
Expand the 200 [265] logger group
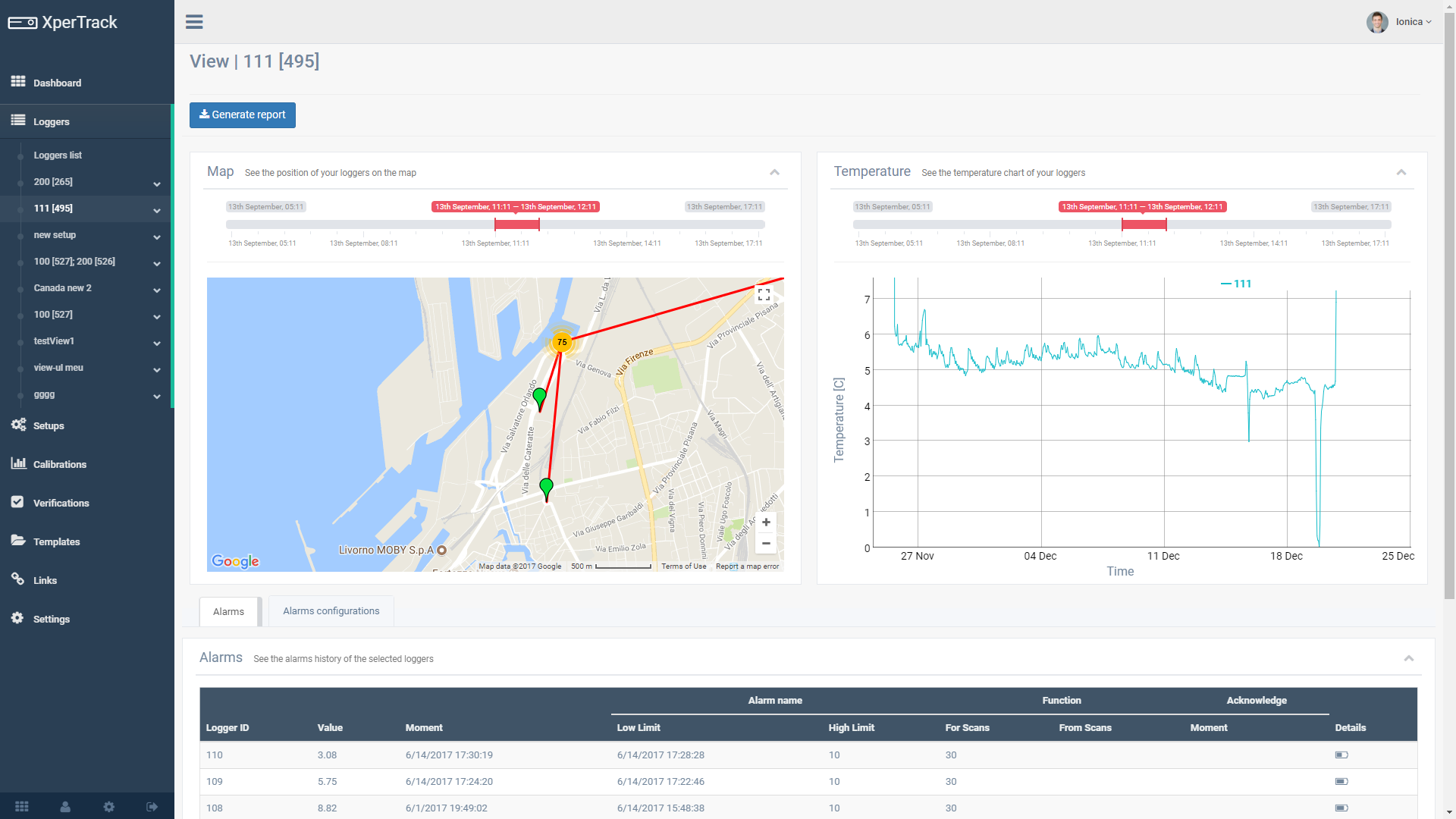pyautogui.click(x=156, y=183)
